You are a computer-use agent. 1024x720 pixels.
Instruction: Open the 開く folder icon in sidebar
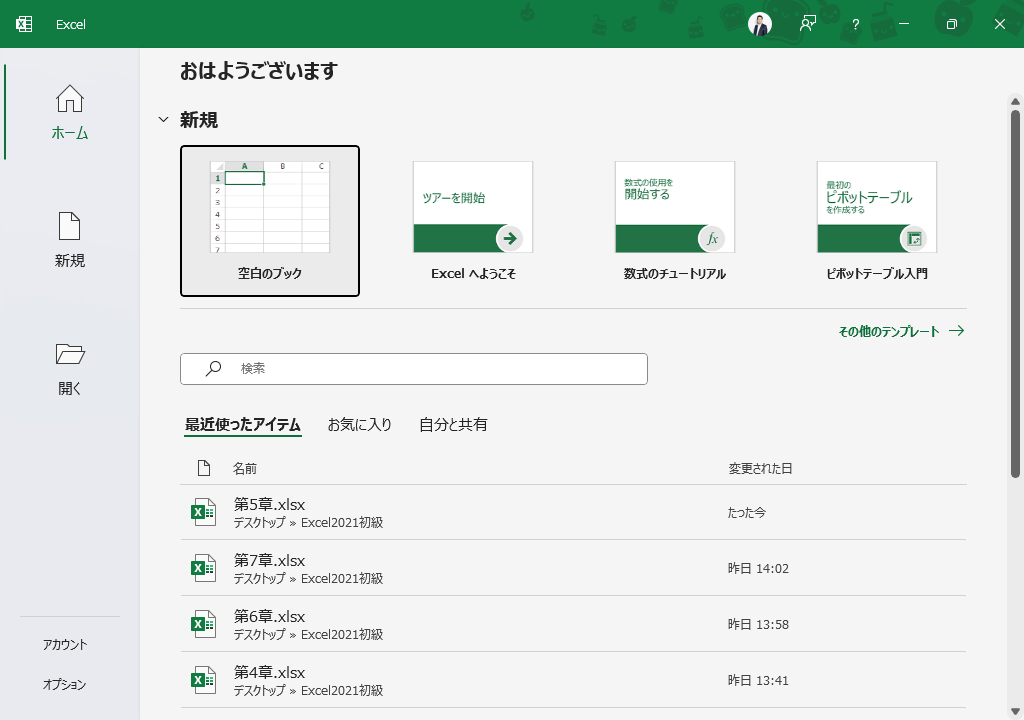(x=70, y=354)
